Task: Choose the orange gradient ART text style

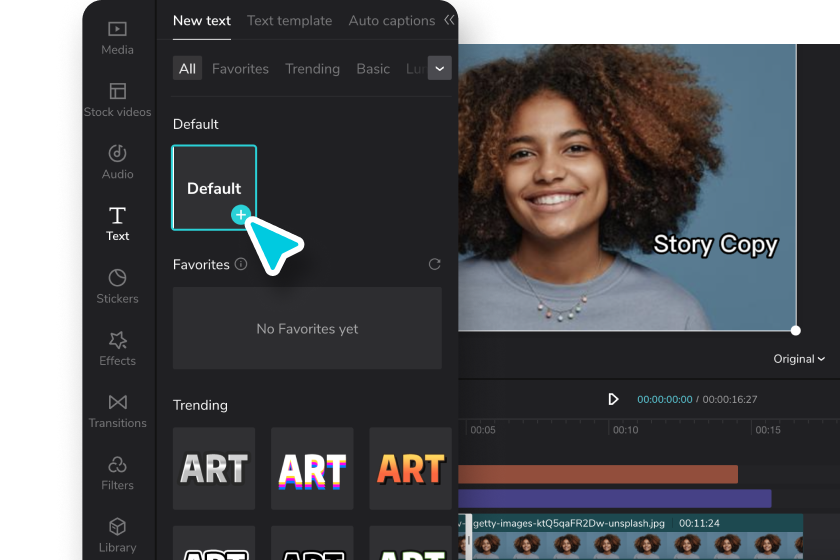Action: [410, 468]
